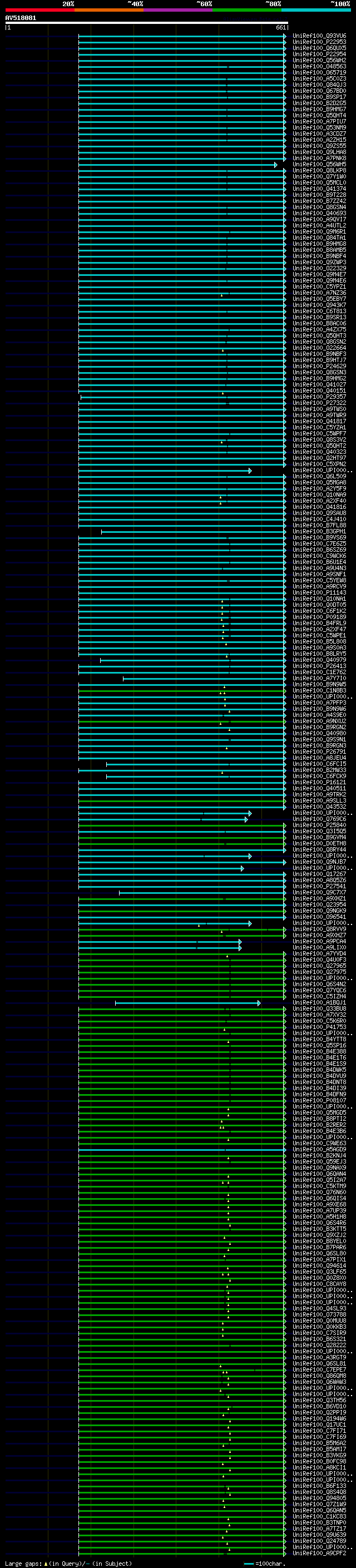Image resolution: width=356 pixels, height=1568 pixels.
Task: Click the purple ~60% identity legend segment
Action: point(177,10)
